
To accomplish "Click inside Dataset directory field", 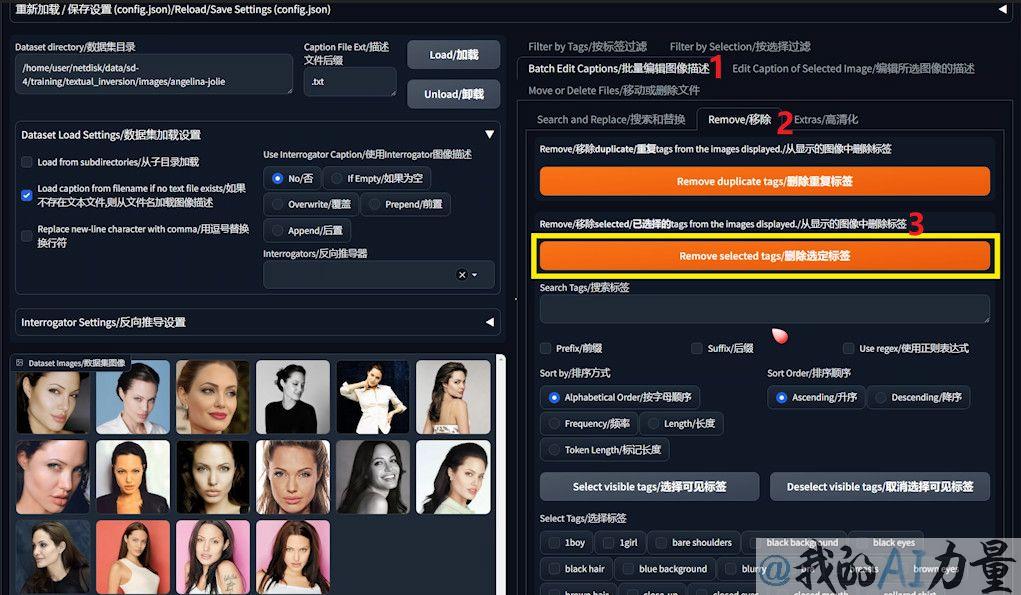I will pyautogui.click(x=154, y=74).
